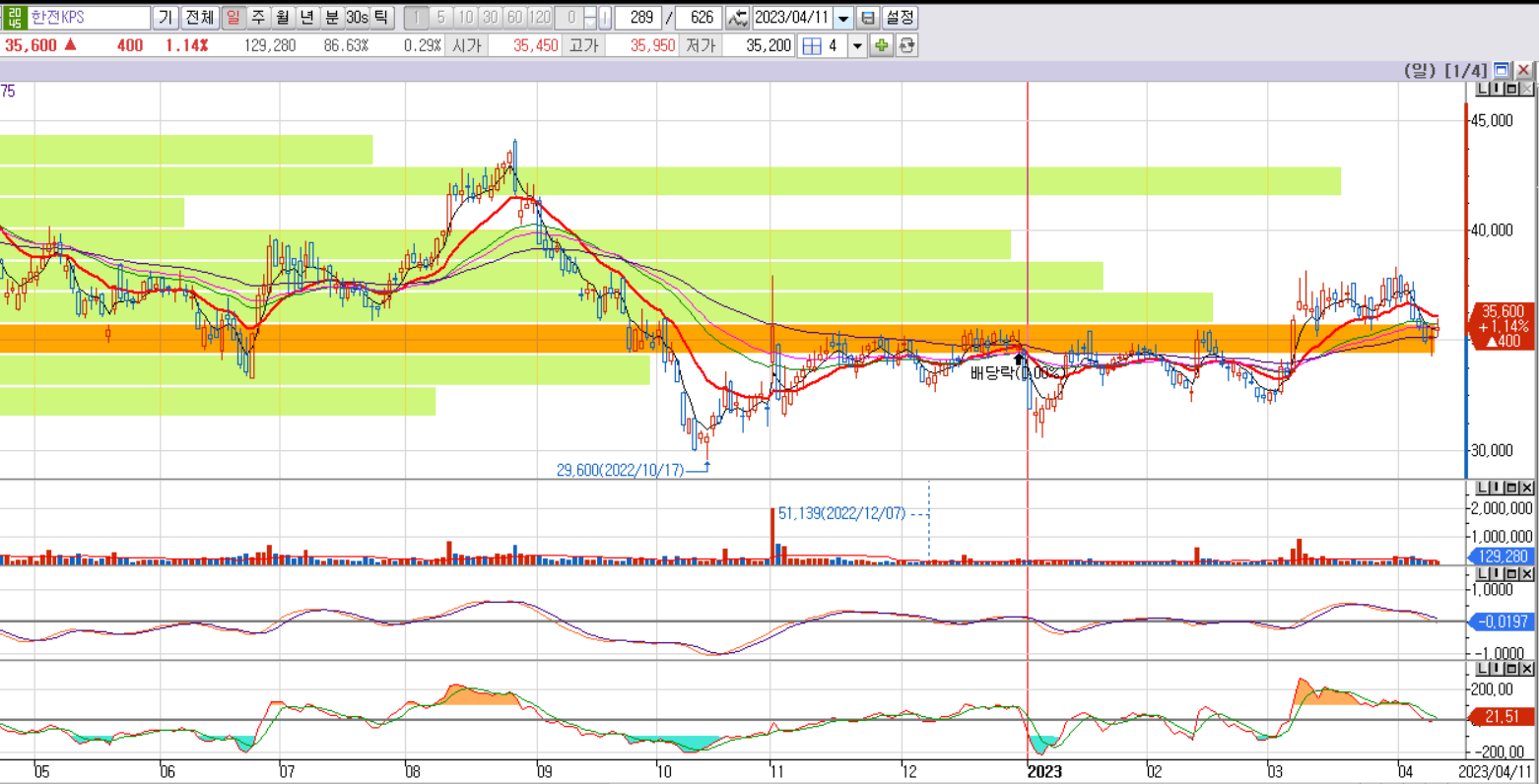
Task: Maximize the (일) [1/4] chart pane
Action: (1502, 70)
